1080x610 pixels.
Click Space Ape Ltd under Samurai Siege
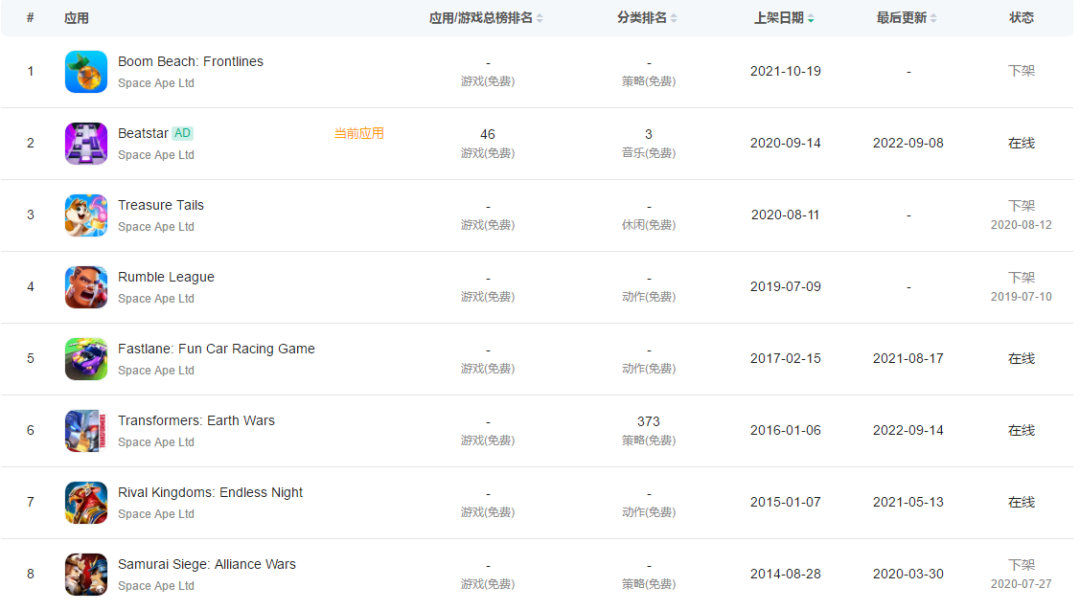[x=156, y=586]
